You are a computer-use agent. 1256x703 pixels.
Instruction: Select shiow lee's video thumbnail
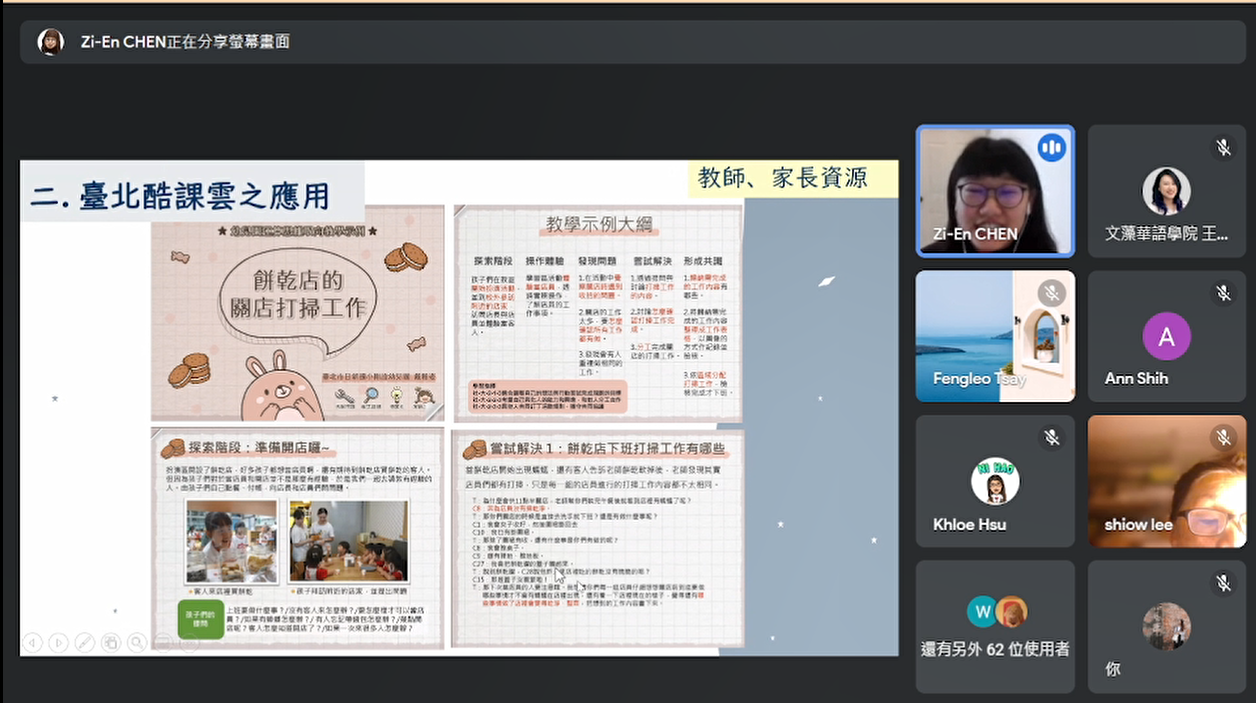point(1167,481)
